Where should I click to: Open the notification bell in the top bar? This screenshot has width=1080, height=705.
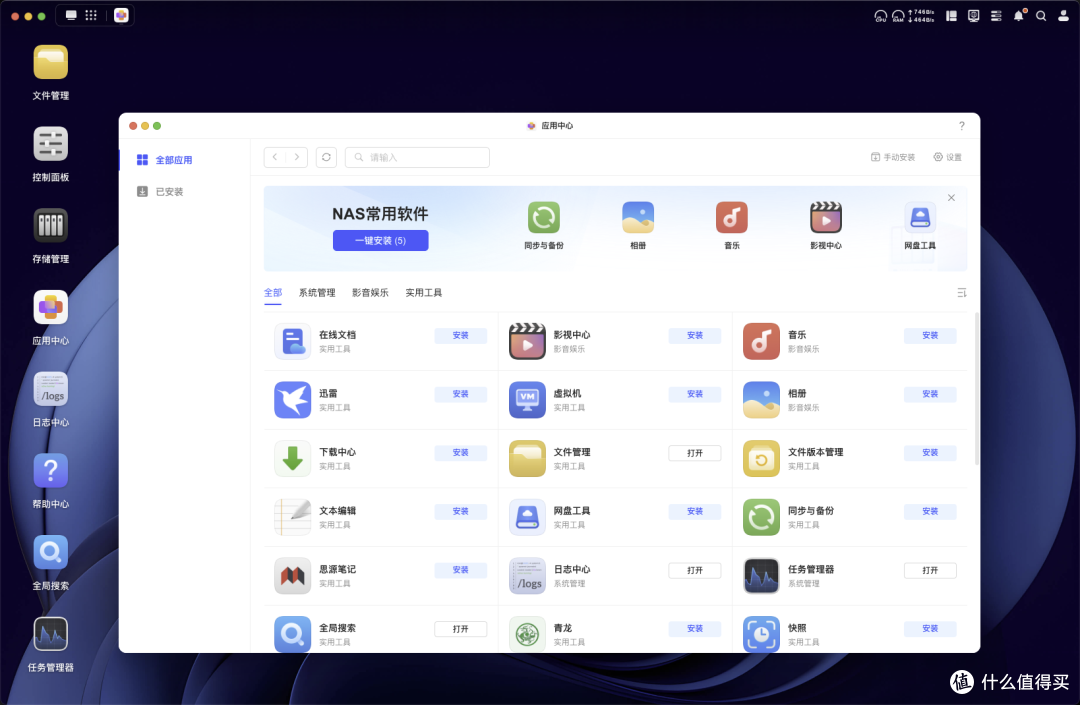(1019, 16)
